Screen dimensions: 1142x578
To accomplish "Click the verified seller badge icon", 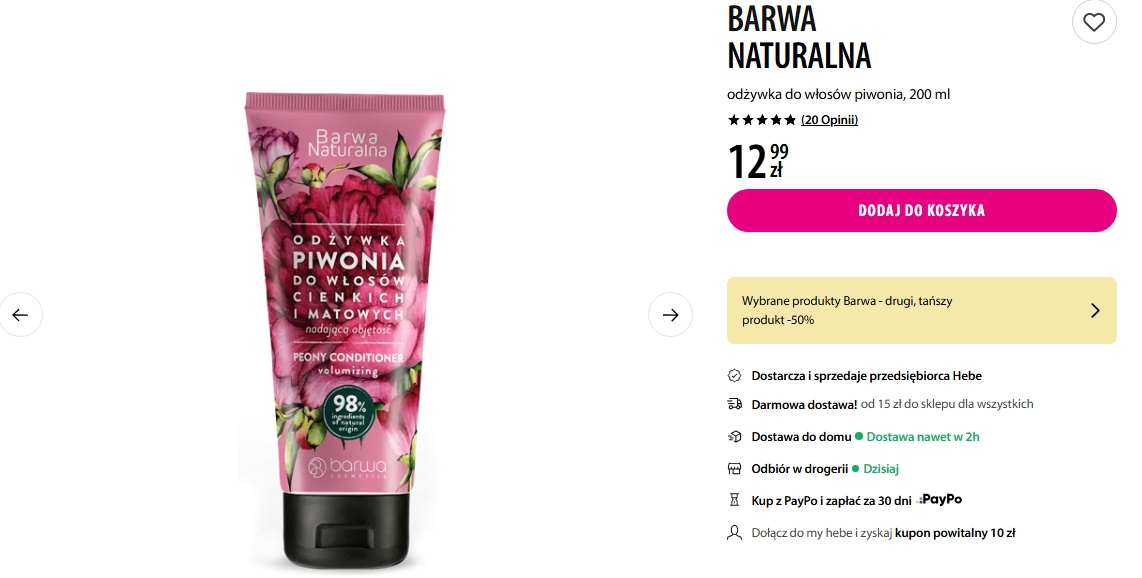I will click(734, 376).
